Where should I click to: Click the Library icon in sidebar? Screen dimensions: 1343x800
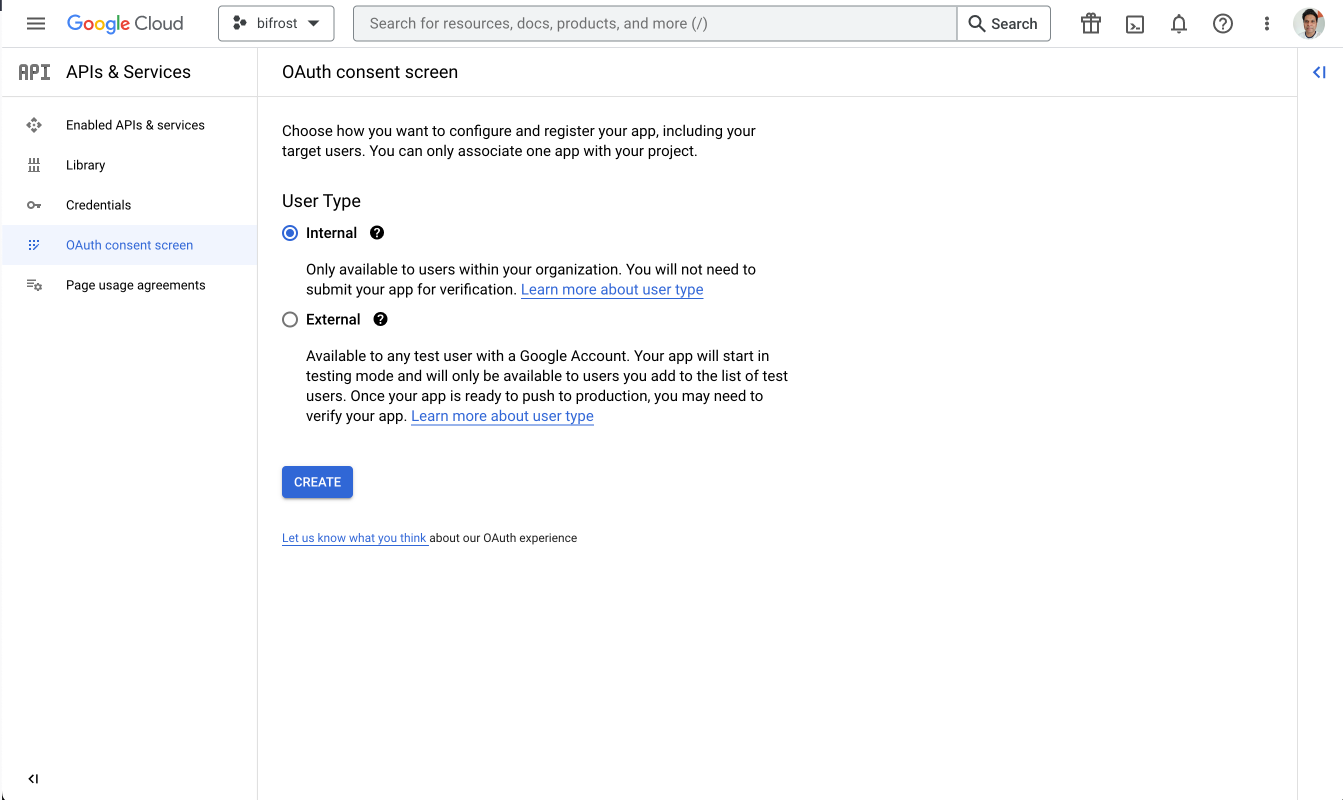(34, 165)
